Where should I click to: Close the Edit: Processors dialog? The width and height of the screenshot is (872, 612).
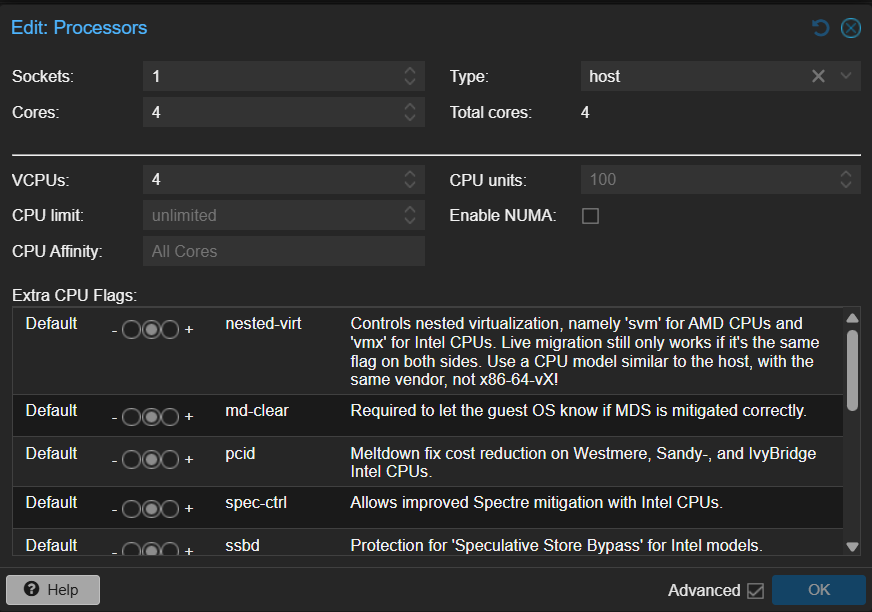pos(850,28)
